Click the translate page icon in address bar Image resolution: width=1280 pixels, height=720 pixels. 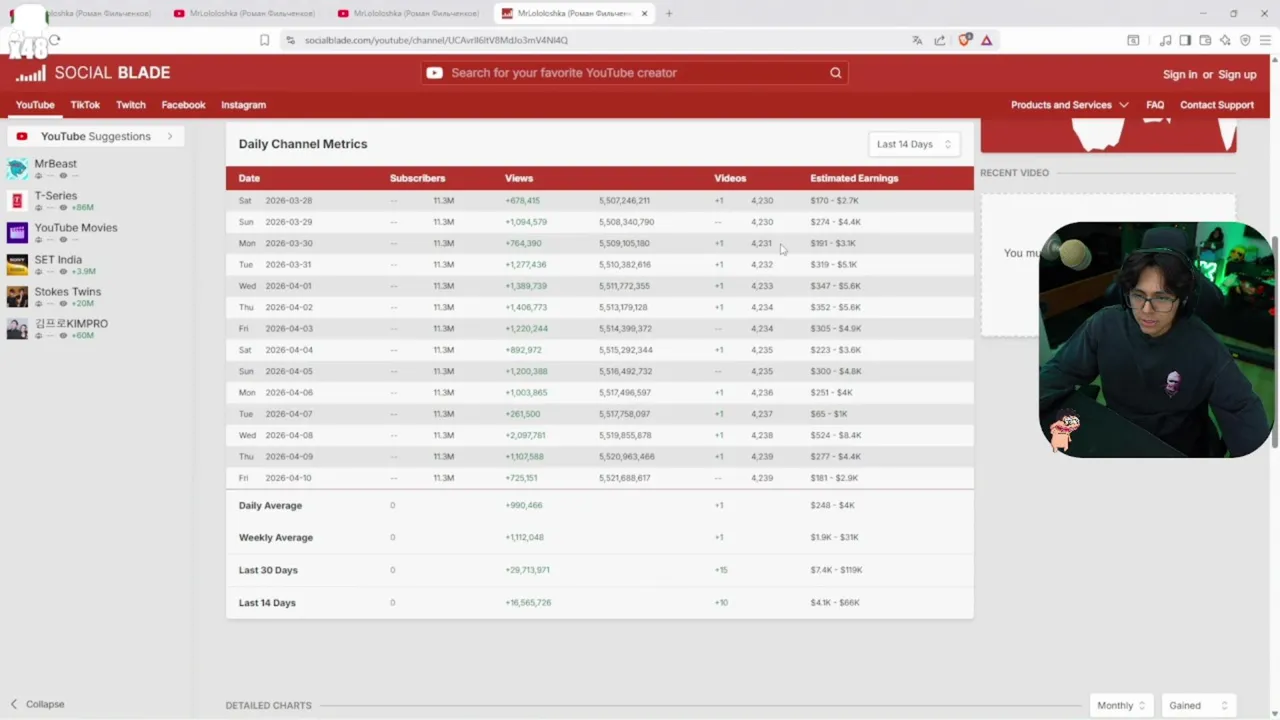click(x=917, y=40)
